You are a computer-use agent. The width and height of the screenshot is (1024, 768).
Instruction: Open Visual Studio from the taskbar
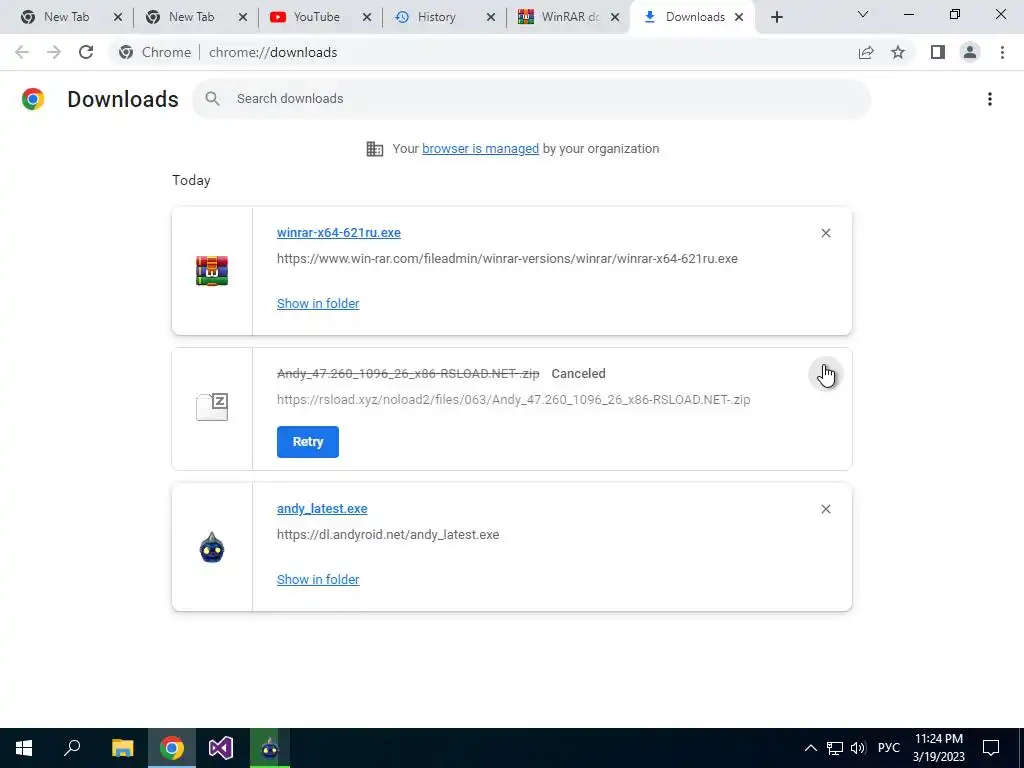tap(221, 748)
